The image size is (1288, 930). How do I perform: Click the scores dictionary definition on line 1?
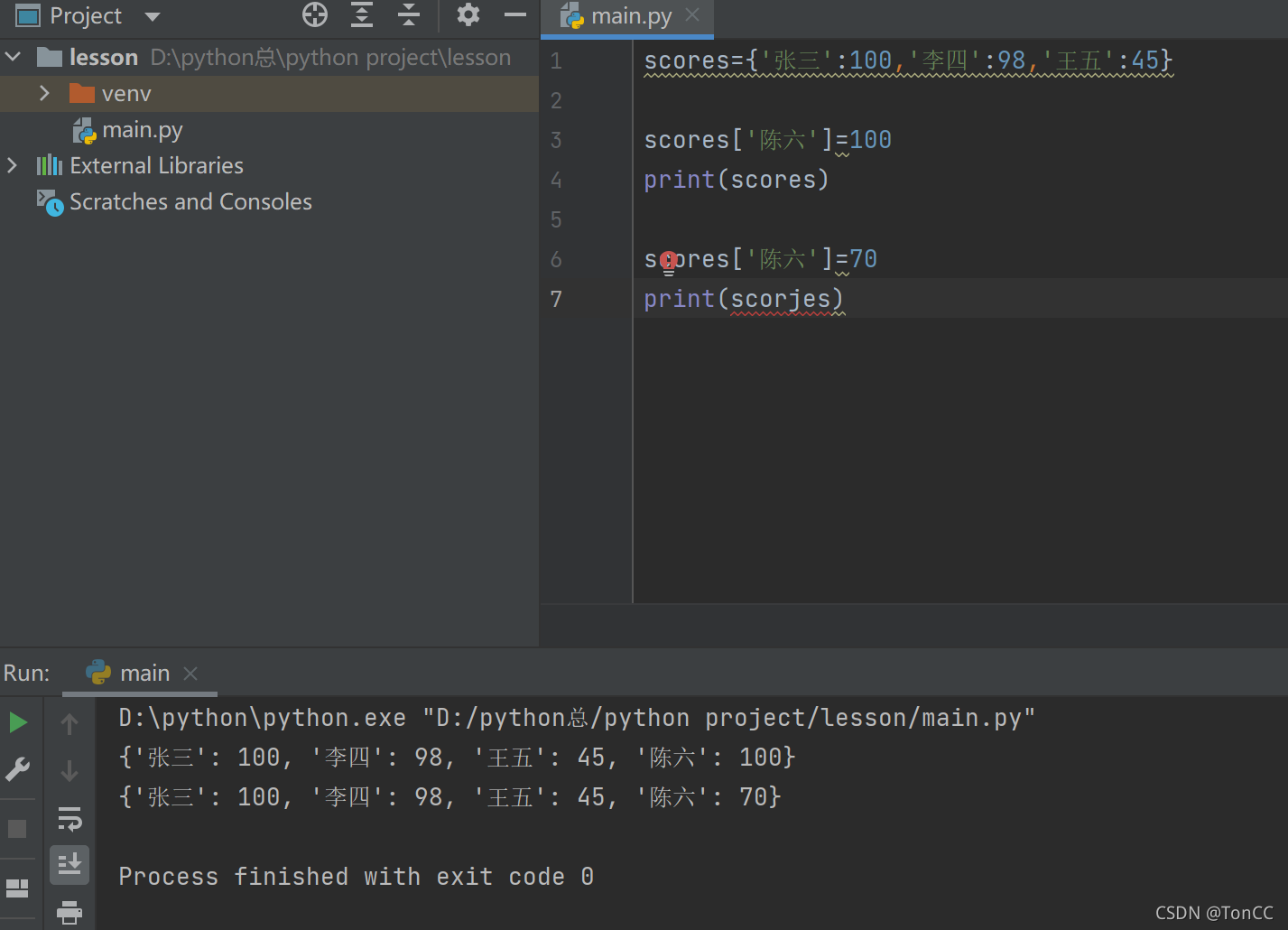(908, 60)
